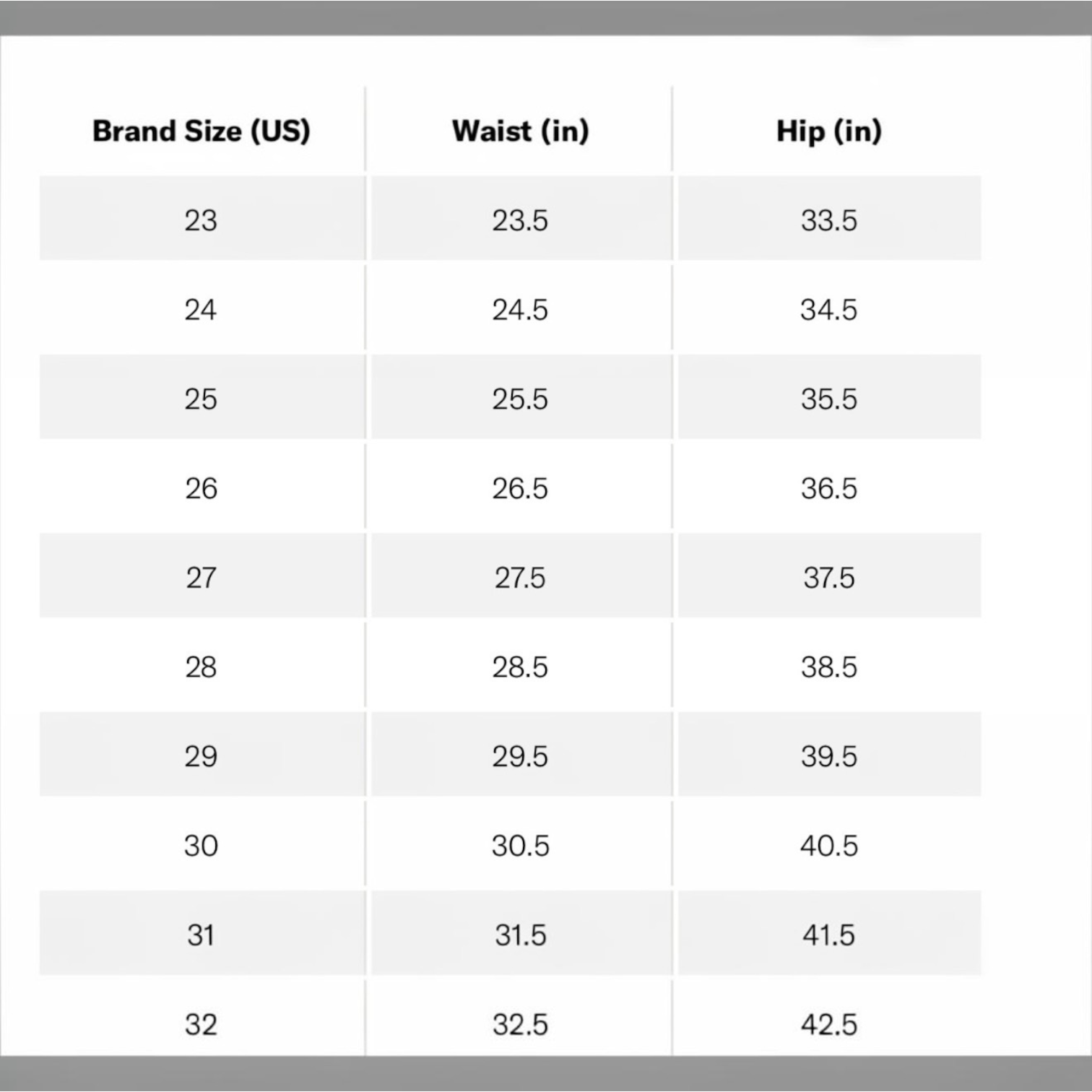Select brand size 30 cell

(x=202, y=844)
